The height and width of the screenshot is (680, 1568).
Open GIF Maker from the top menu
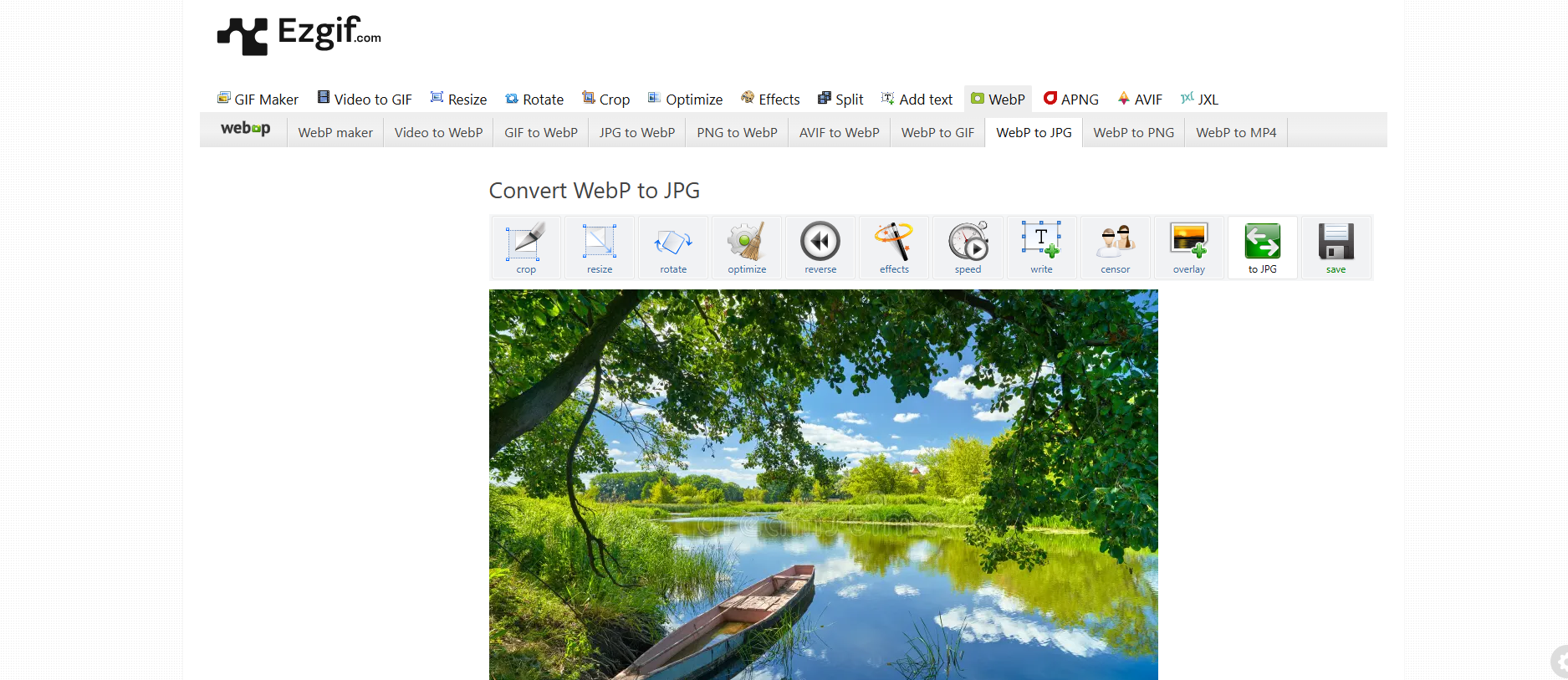click(x=258, y=100)
